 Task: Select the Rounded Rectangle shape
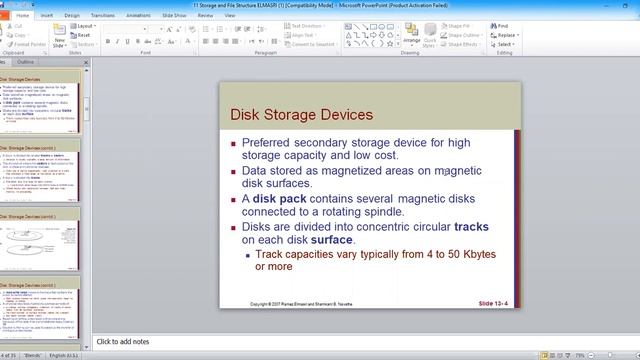click(x=390, y=27)
